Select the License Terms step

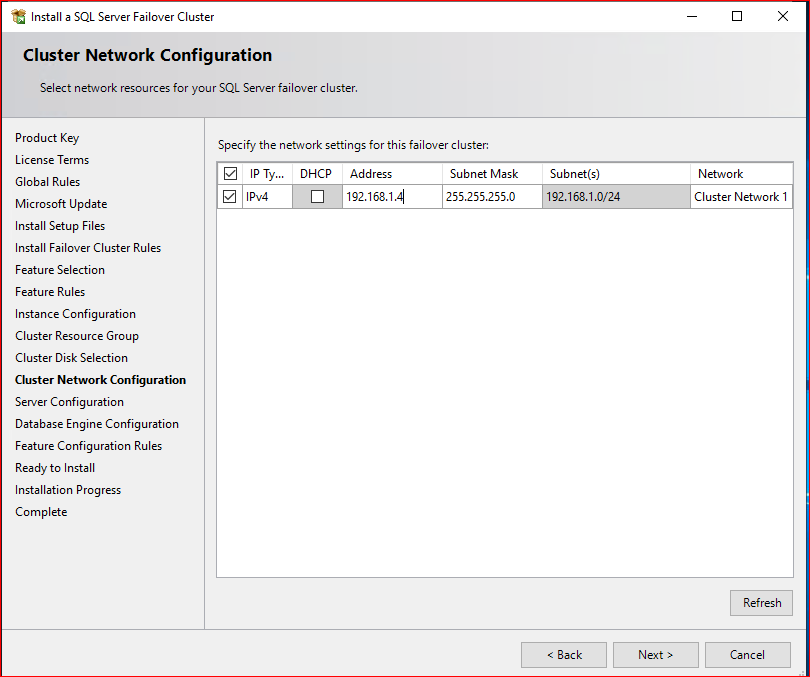52,160
